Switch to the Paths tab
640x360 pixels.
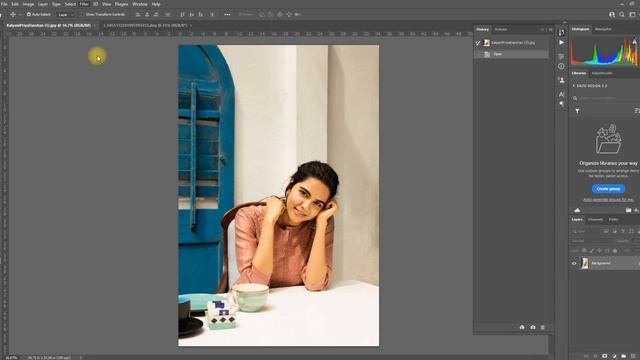(613, 220)
